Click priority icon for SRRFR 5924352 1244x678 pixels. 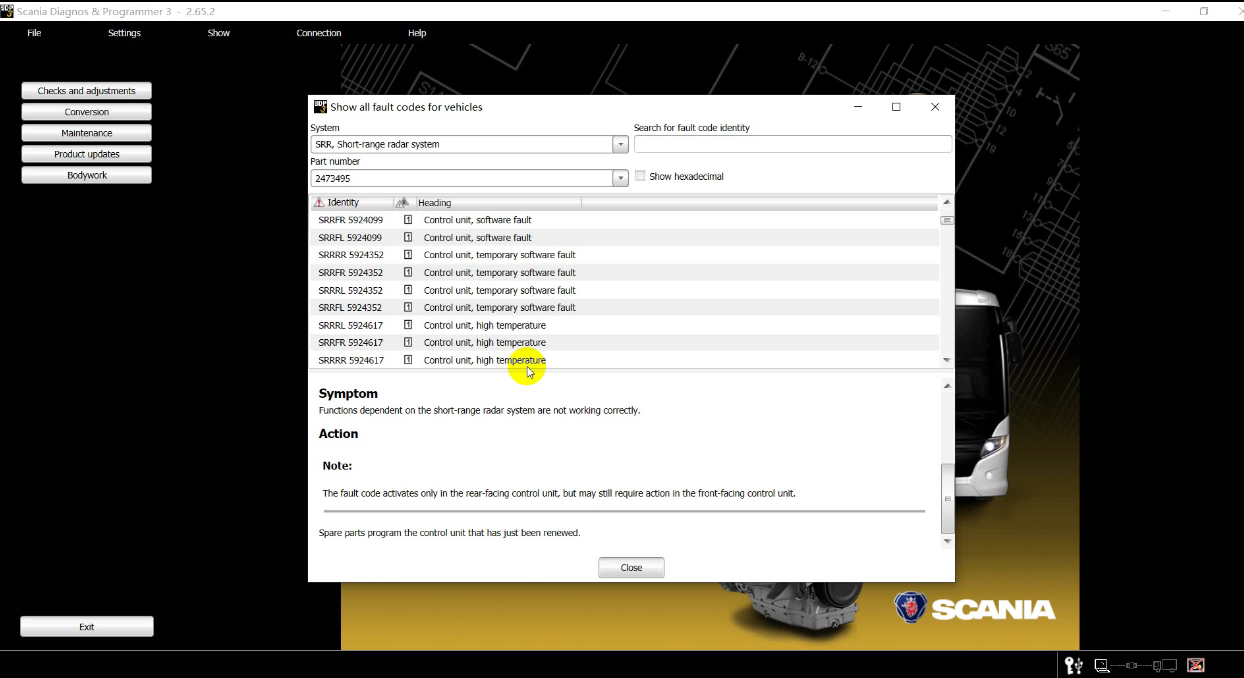point(408,273)
